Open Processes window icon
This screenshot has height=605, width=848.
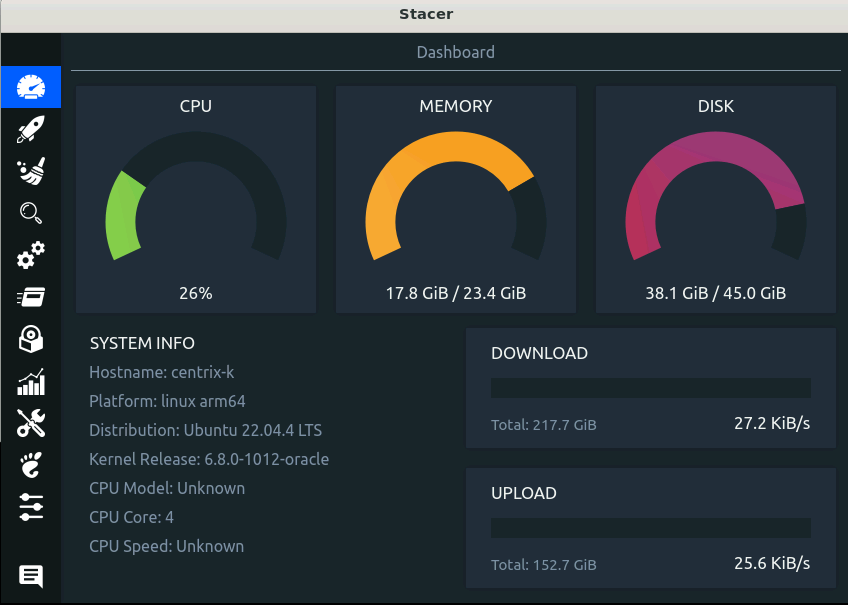click(31, 297)
